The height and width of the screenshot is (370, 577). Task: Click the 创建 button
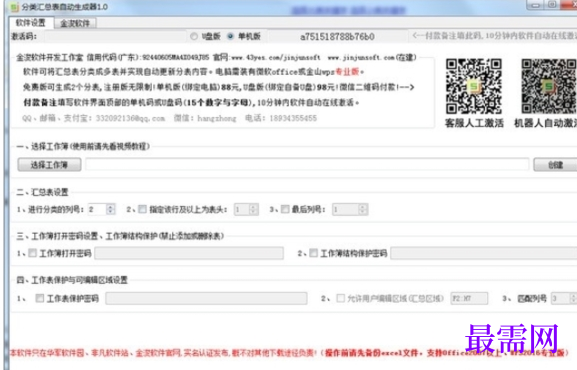point(555,165)
